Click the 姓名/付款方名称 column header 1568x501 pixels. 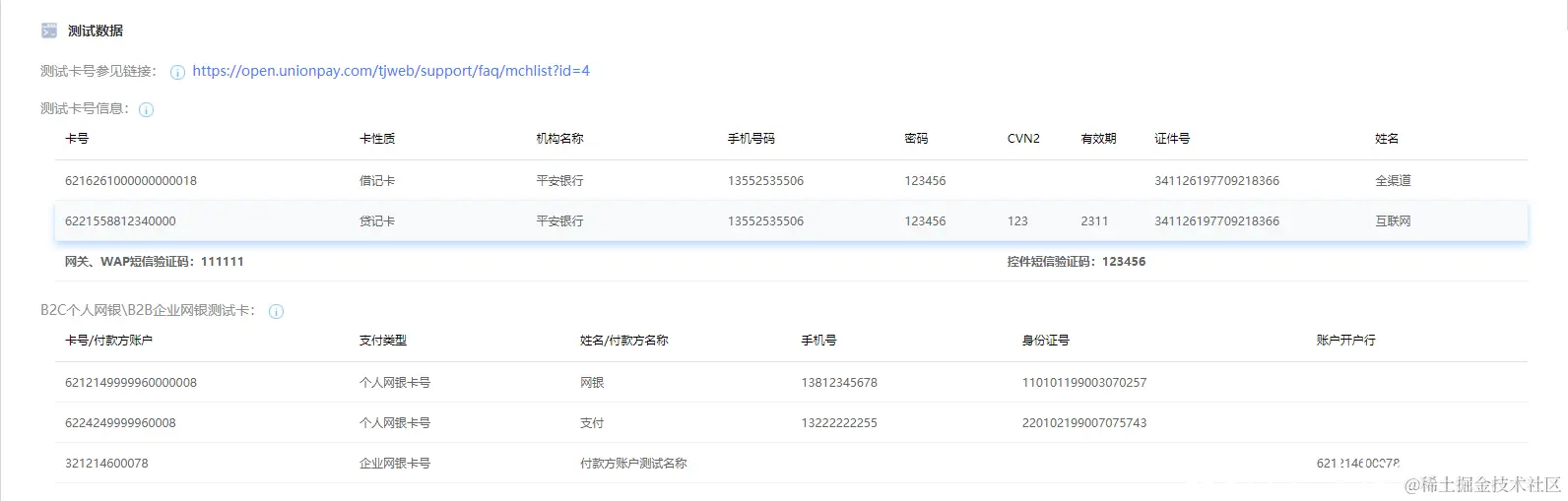623,341
